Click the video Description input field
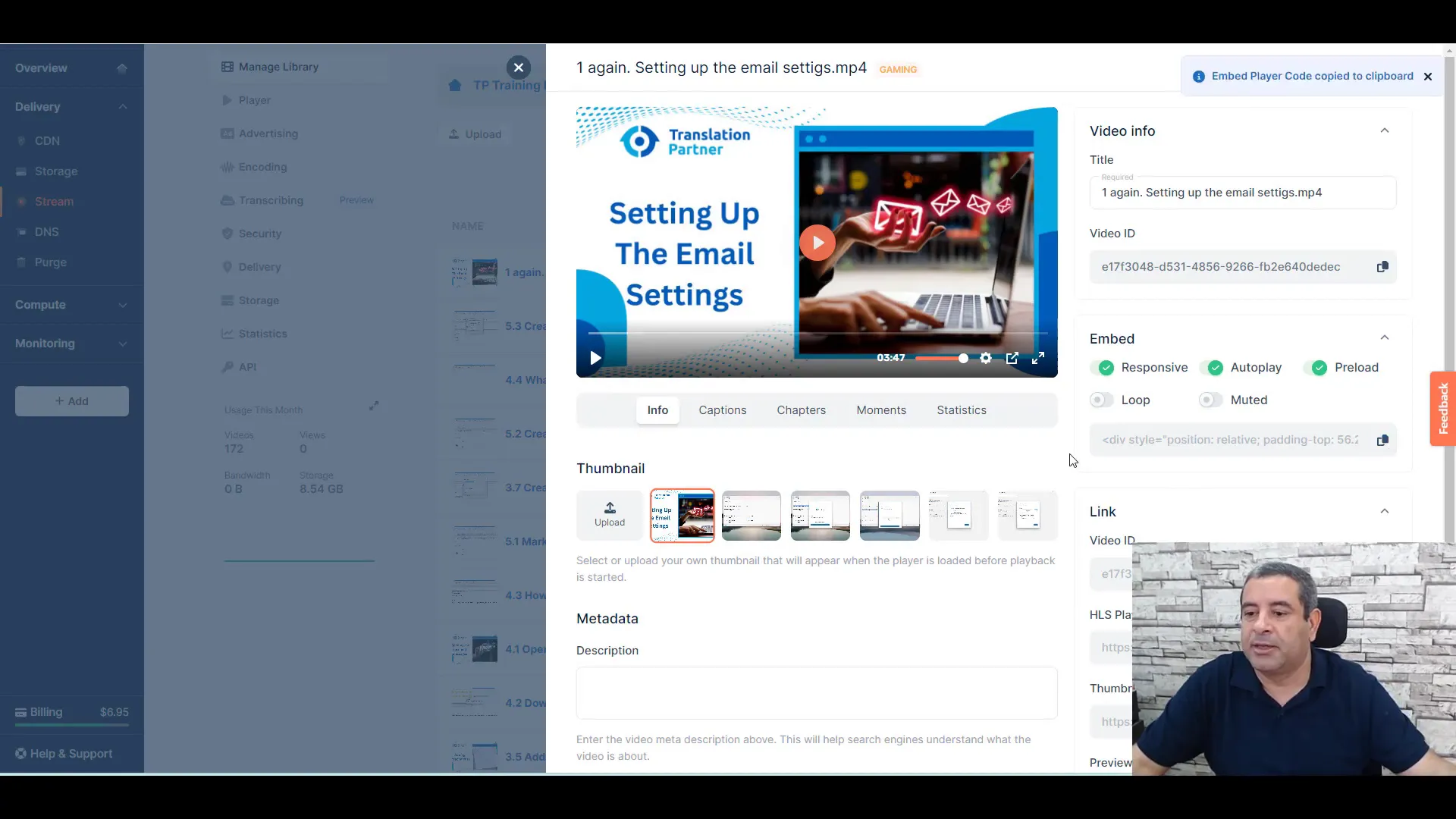This screenshot has height=819, width=1456. (817, 693)
